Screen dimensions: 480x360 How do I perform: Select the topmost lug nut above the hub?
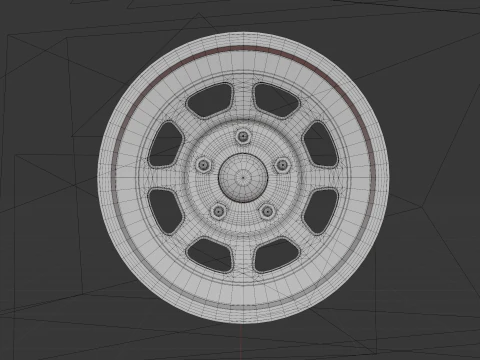coord(243,136)
